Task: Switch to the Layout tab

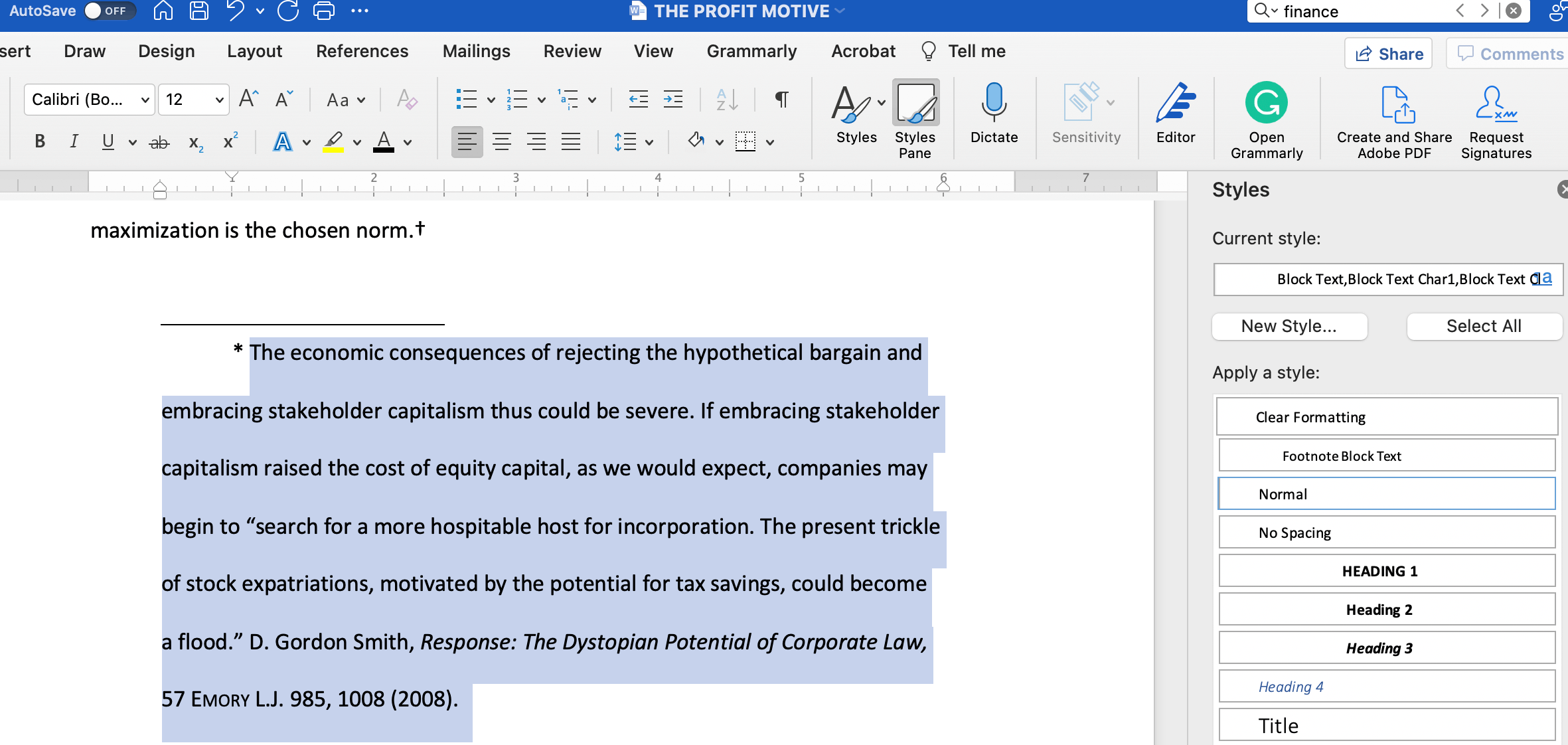Action: tap(254, 51)
